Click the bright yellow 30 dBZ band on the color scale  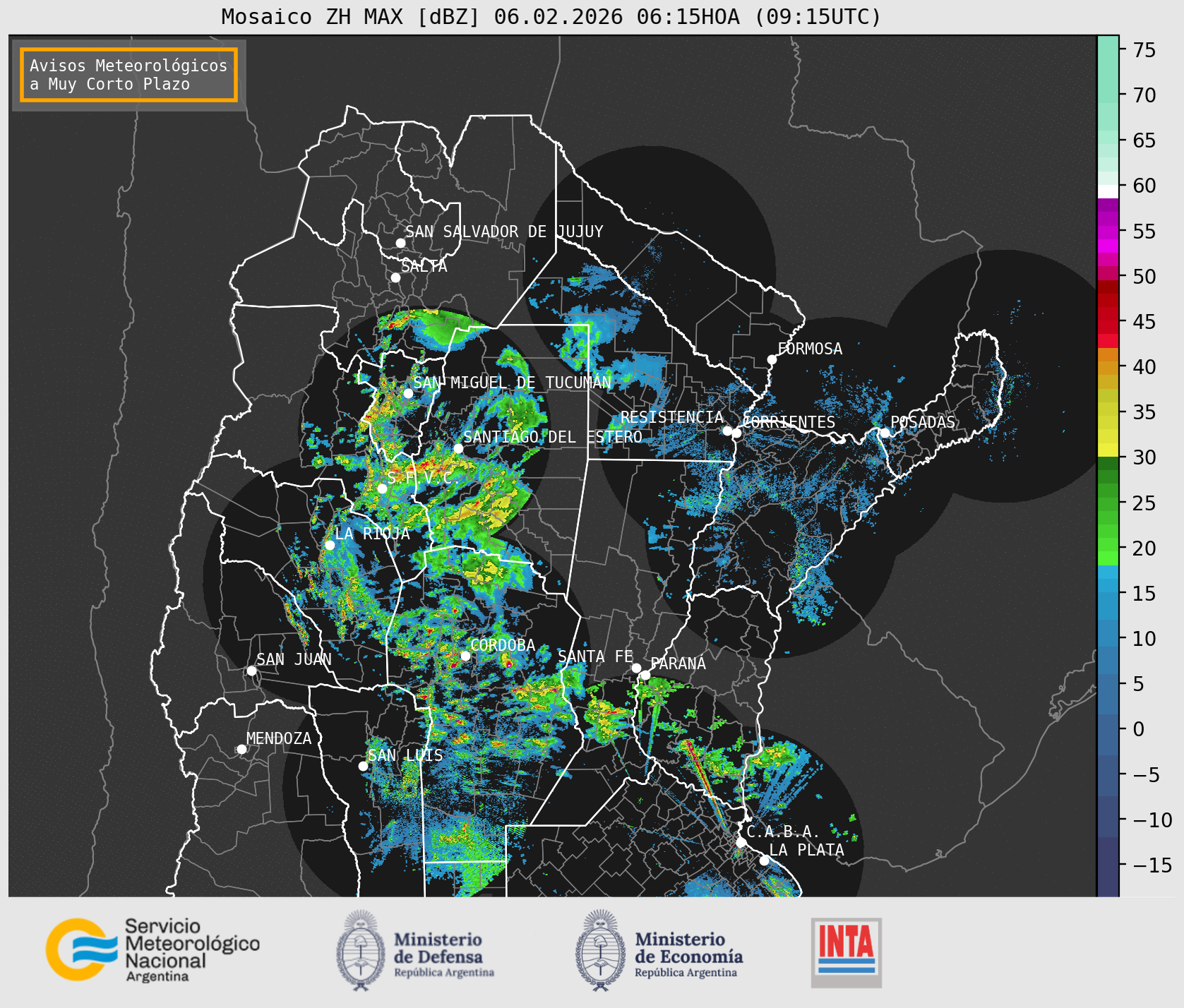click(x=1108, y=450)
